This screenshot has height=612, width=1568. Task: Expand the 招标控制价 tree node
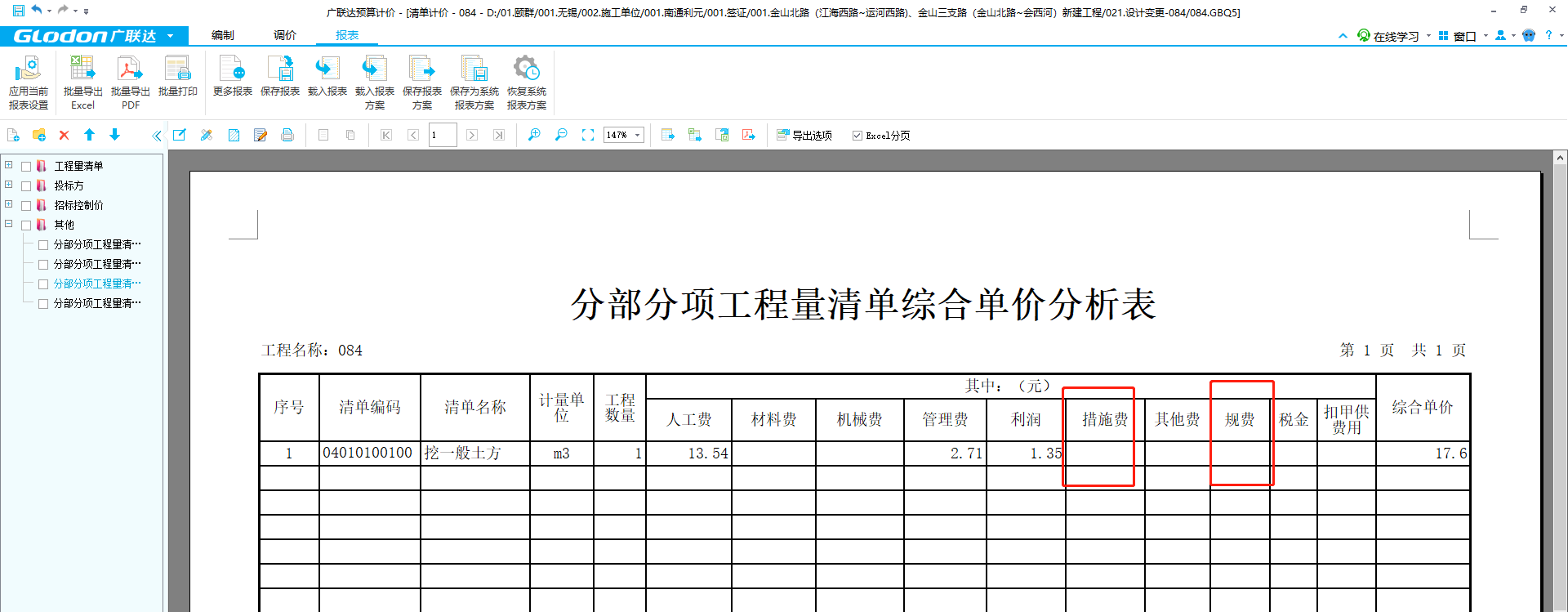(8, 204)
